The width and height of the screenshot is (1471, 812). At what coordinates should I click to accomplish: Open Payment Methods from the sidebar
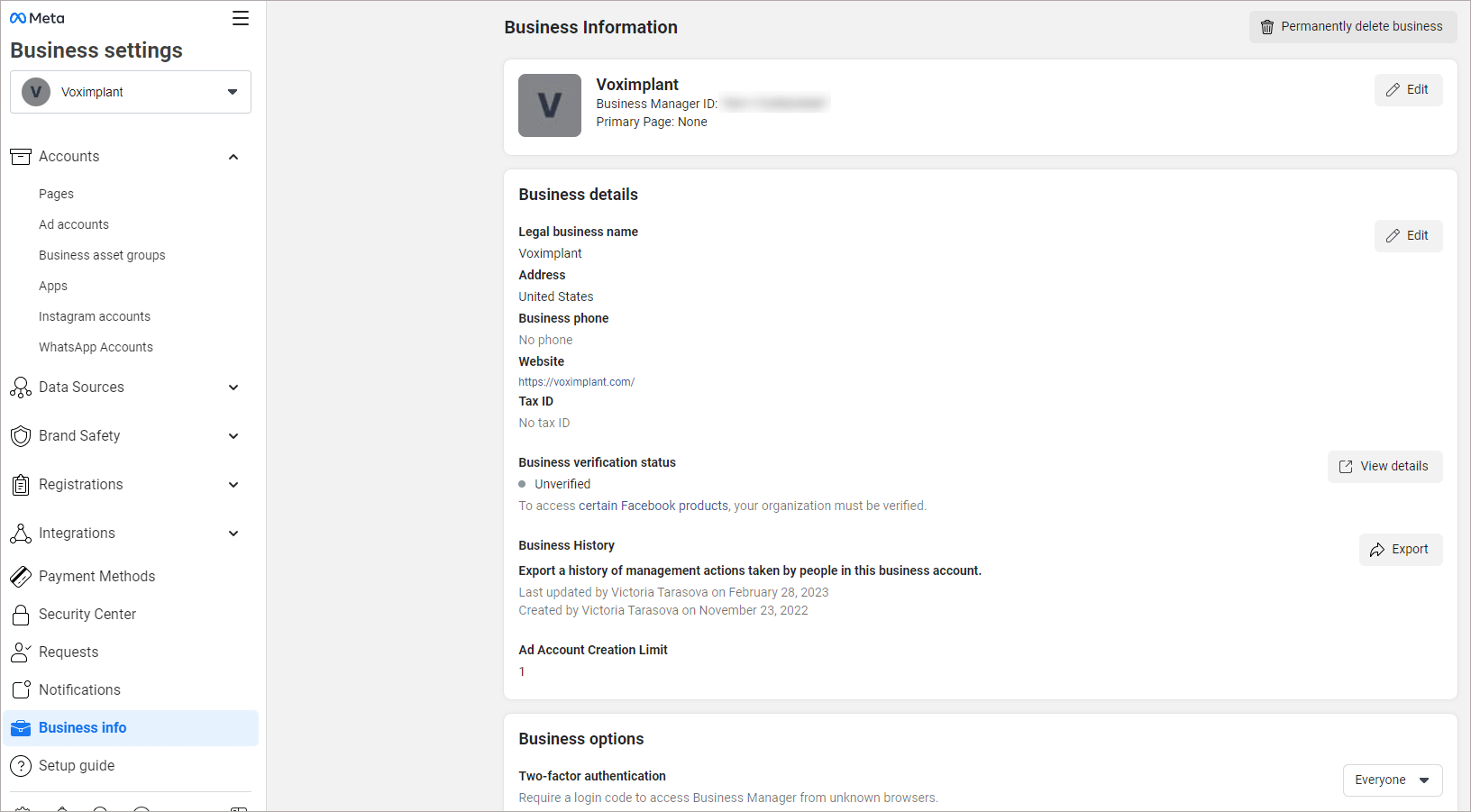coord(131,577)
